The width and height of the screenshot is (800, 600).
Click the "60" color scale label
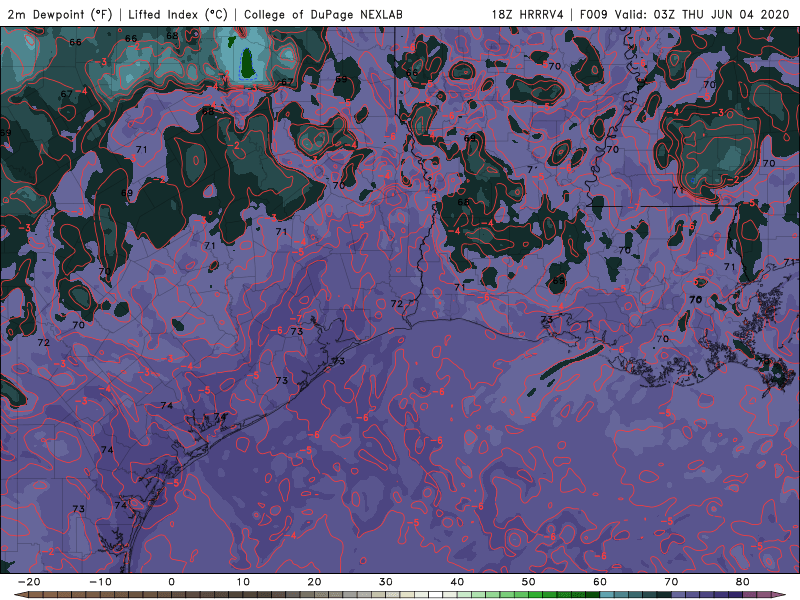coord(600,582)
